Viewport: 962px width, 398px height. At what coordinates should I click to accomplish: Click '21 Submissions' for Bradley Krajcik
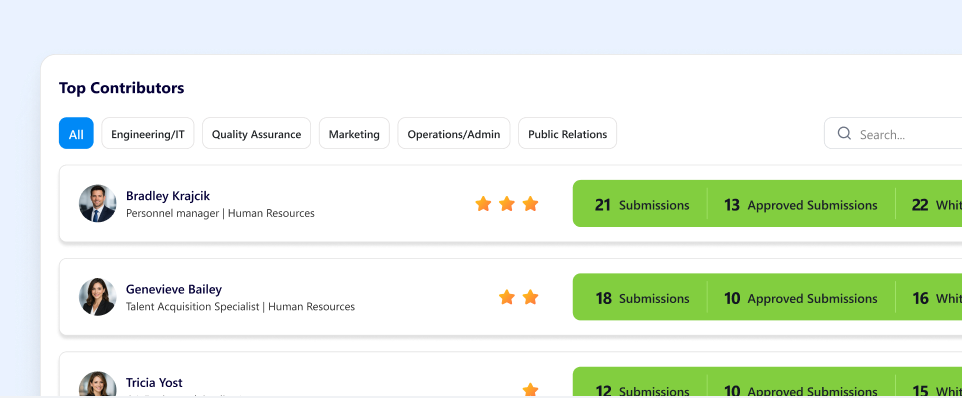click(x=642, y=205)
